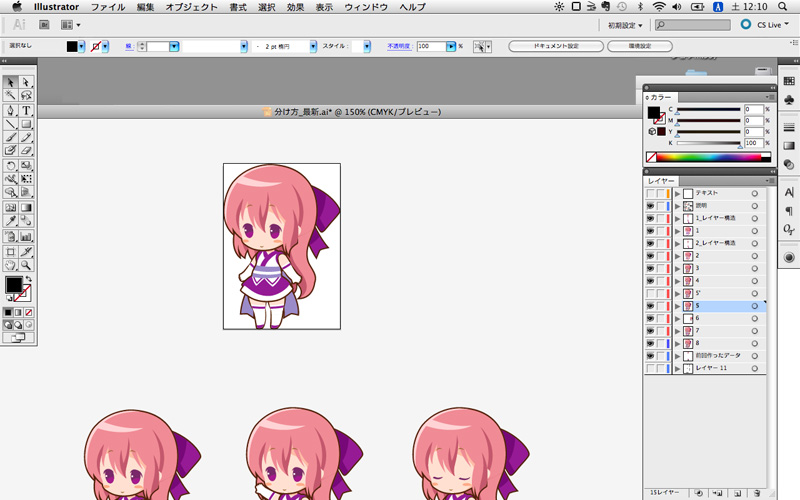Click the search field in application bar

[693, 24]
